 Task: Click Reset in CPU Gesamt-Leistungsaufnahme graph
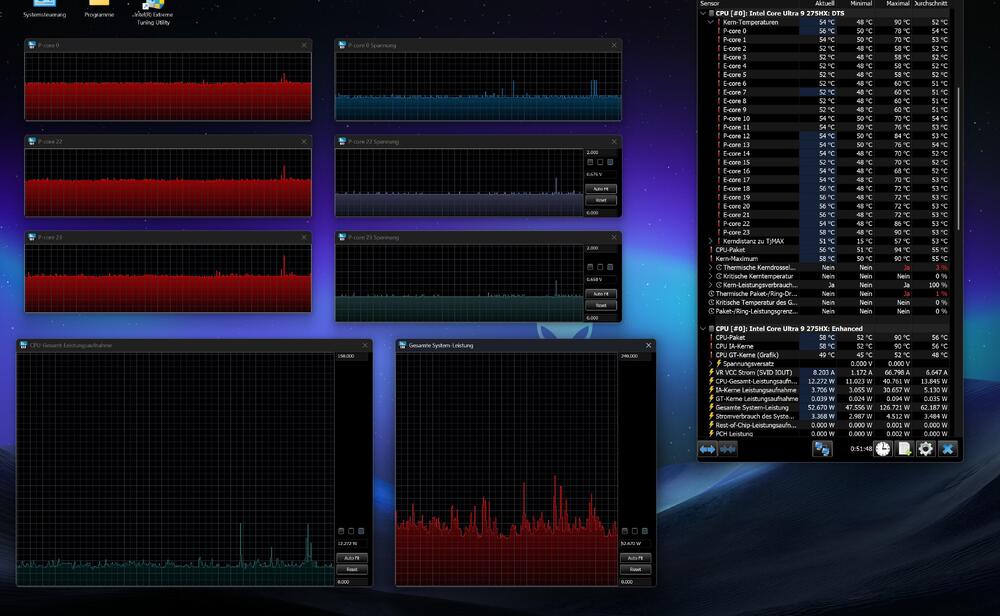click(x=351, y=569)
